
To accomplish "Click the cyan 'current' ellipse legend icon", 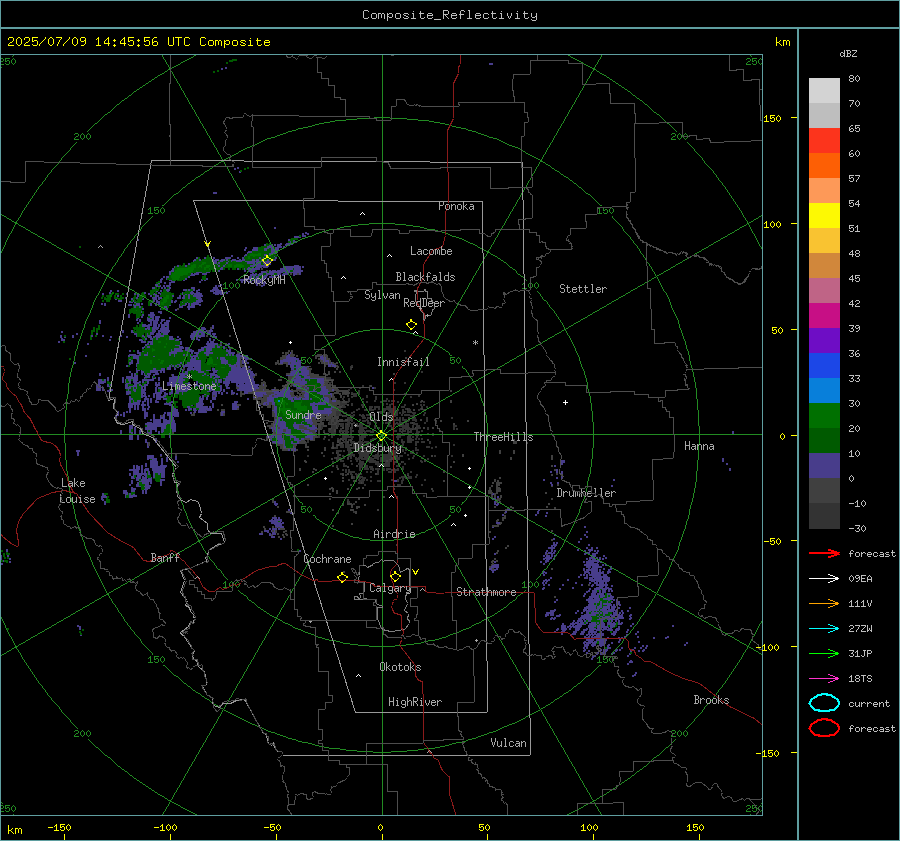I will (x=824, y=703).
